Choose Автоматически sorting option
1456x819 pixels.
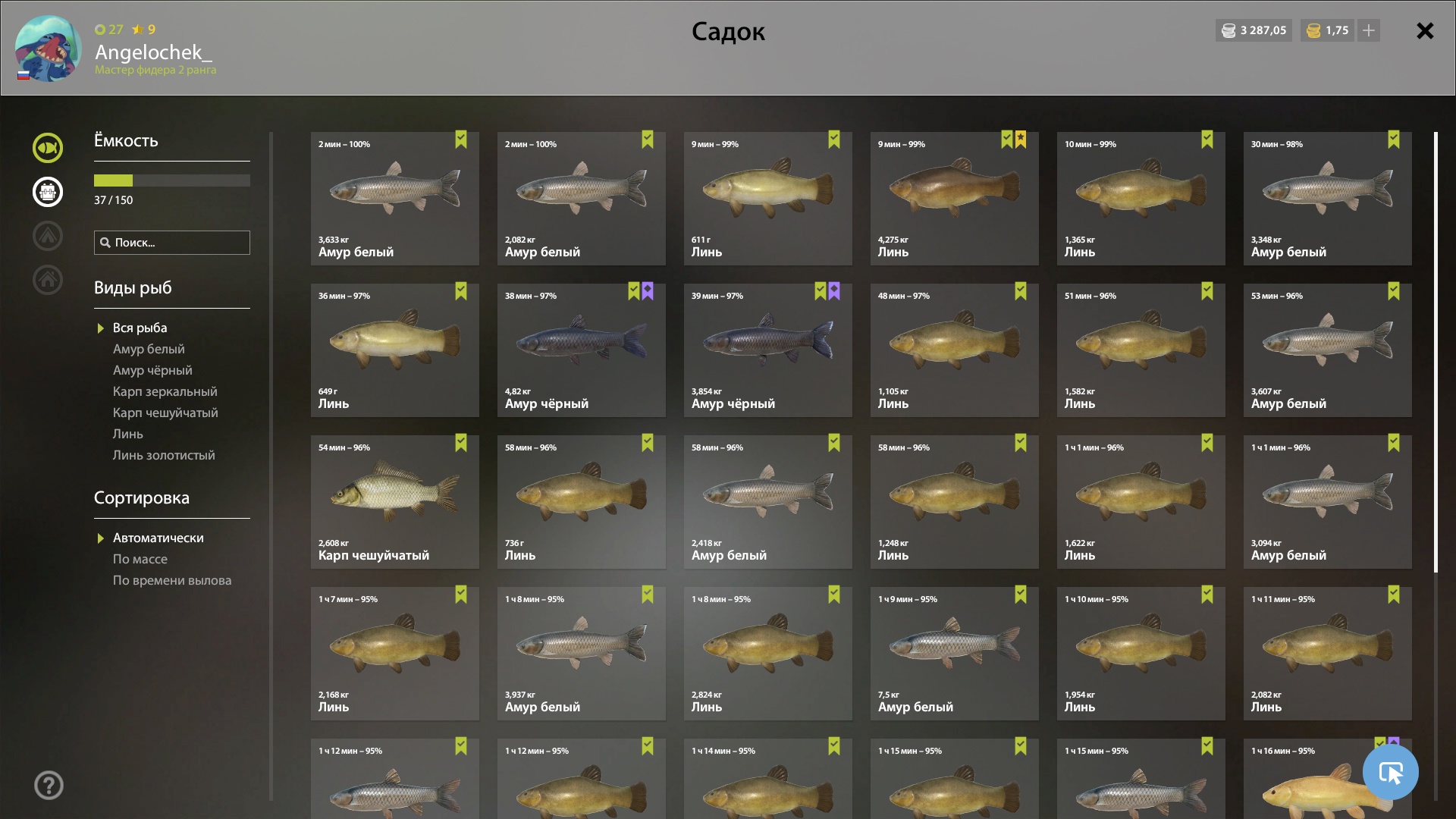click(x=158, y=538)
